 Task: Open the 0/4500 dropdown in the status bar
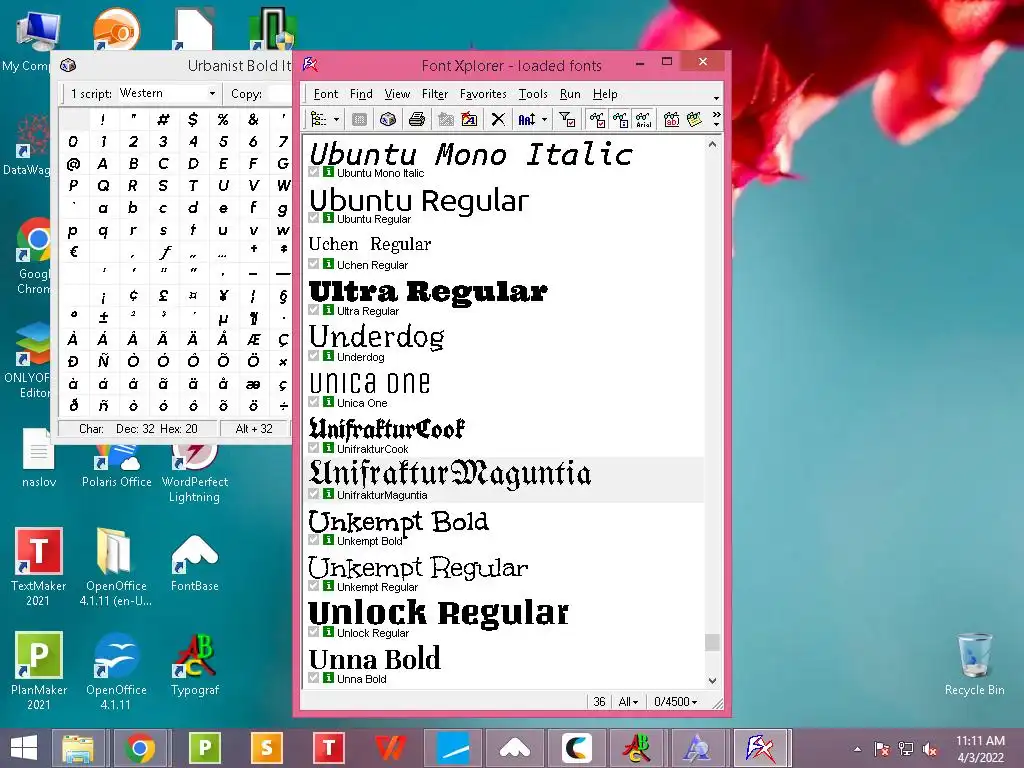[675, 701]
